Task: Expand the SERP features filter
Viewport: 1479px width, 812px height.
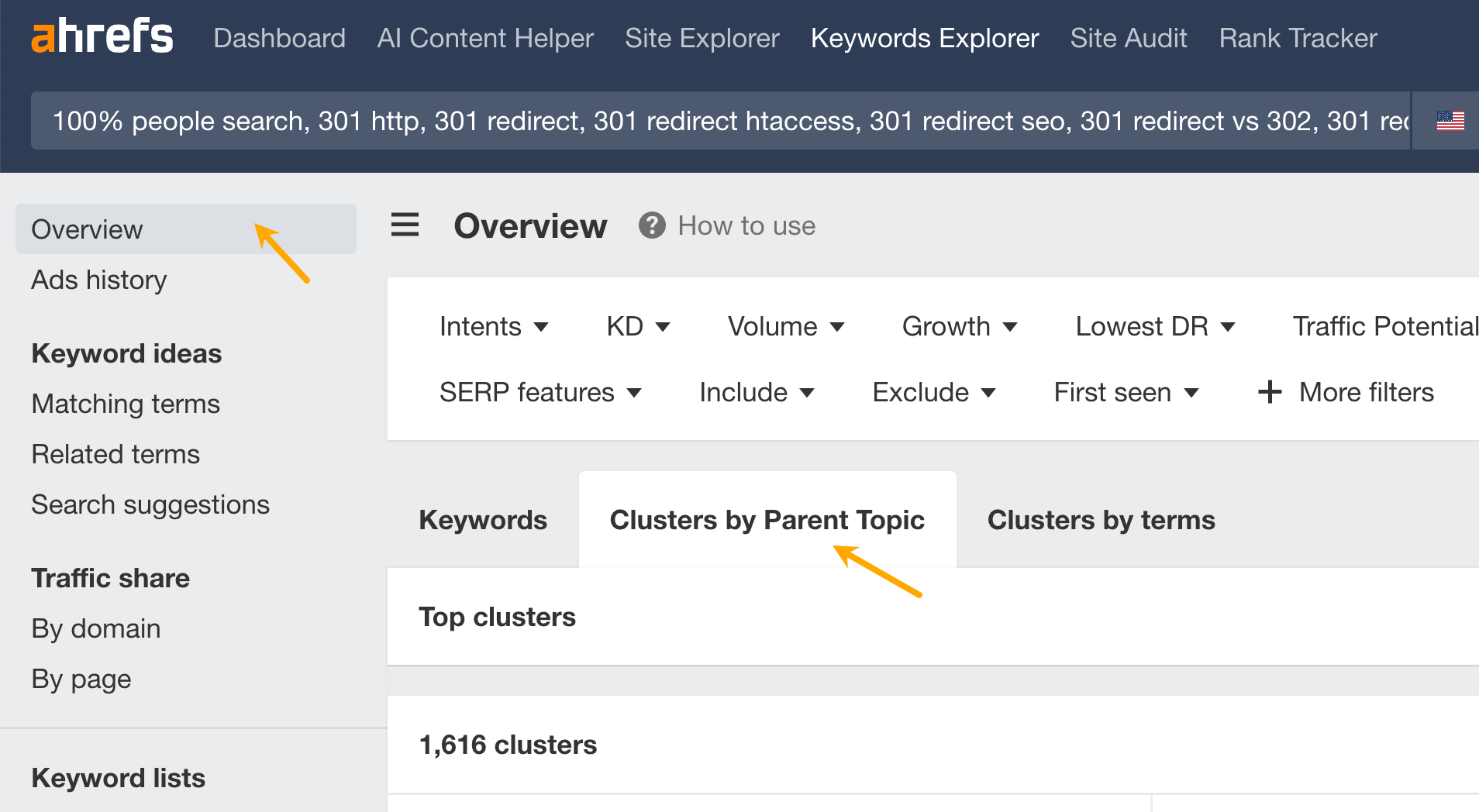Action: [x=540, y=392]
